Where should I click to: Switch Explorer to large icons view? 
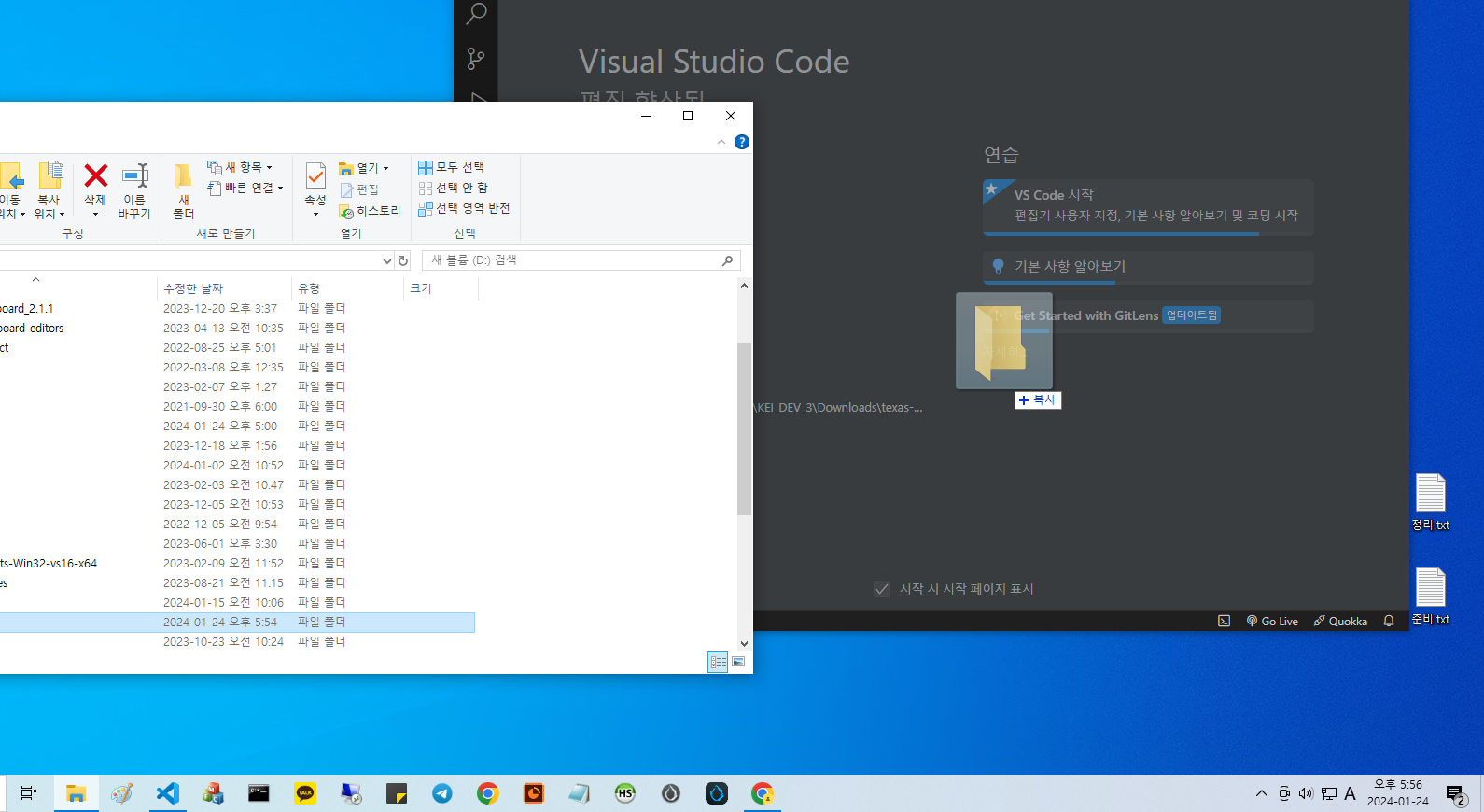click(738, 662)
